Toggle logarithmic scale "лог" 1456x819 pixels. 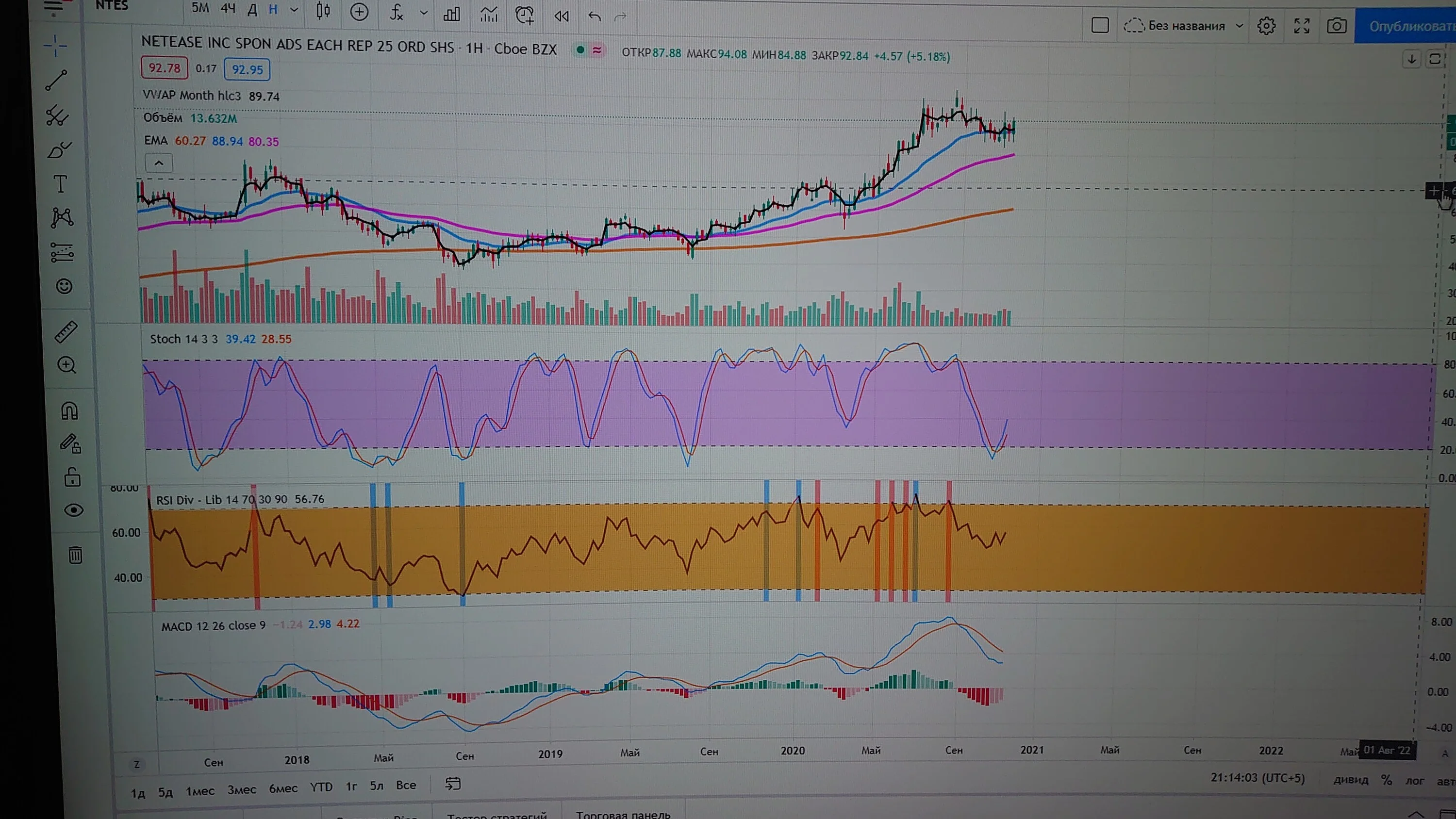coord(1415,781)
